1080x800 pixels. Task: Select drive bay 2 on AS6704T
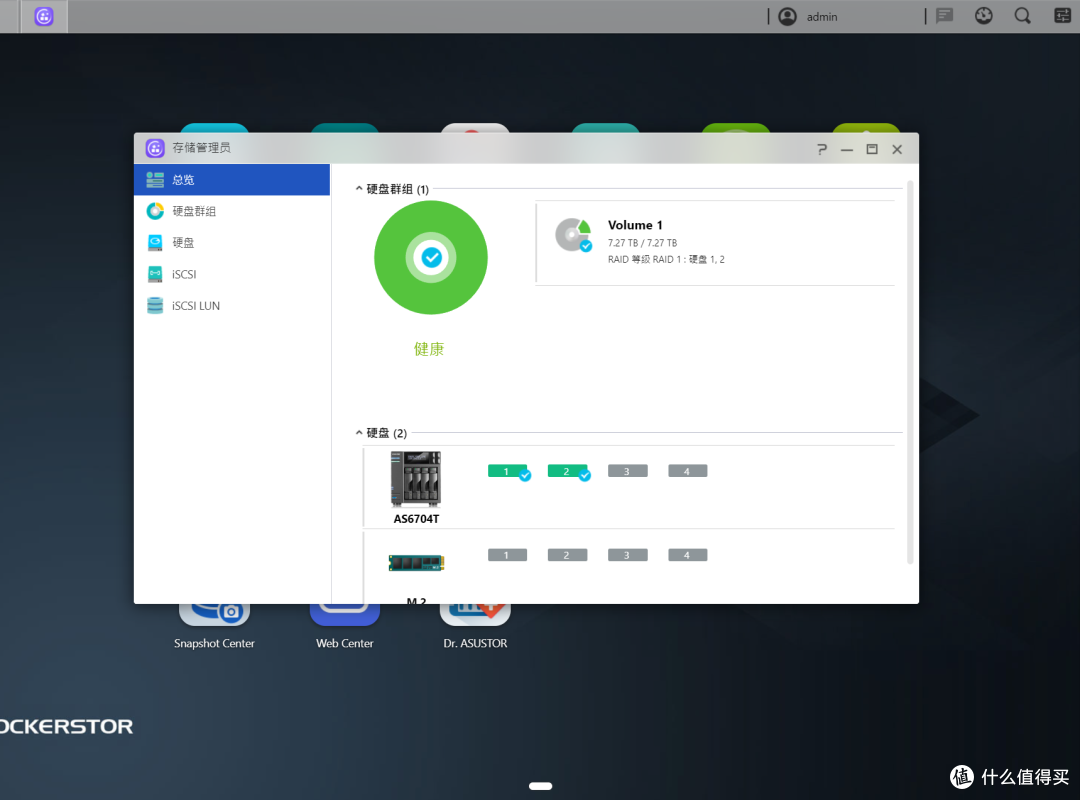coord(567,471)
